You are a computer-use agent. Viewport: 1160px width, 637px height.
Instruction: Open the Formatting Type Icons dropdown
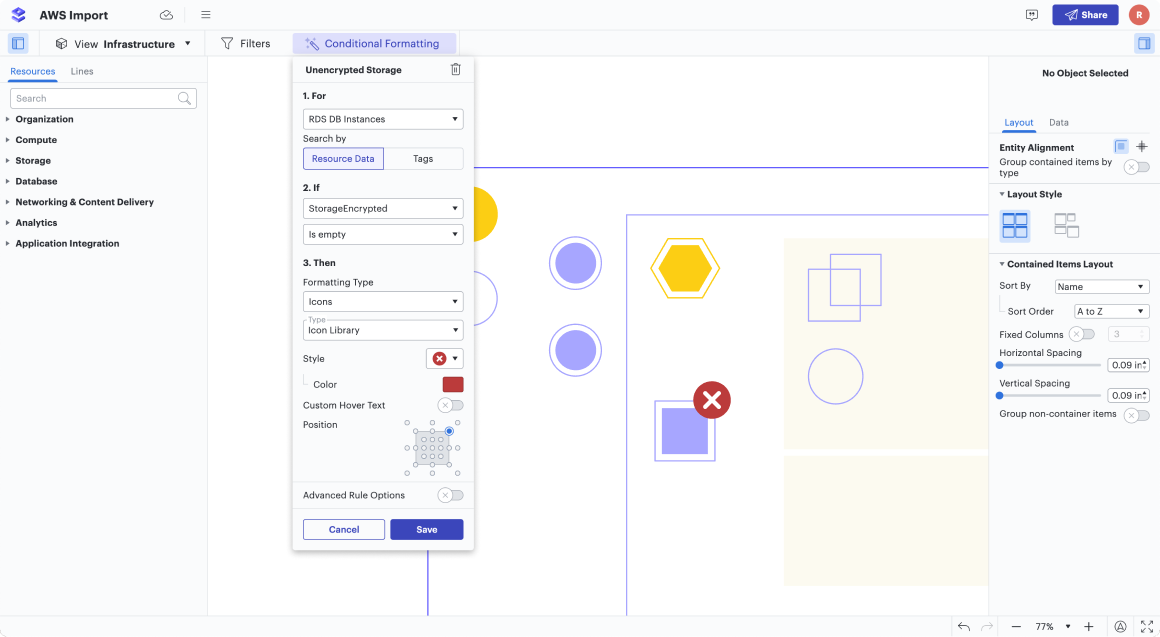pos(383,302)
